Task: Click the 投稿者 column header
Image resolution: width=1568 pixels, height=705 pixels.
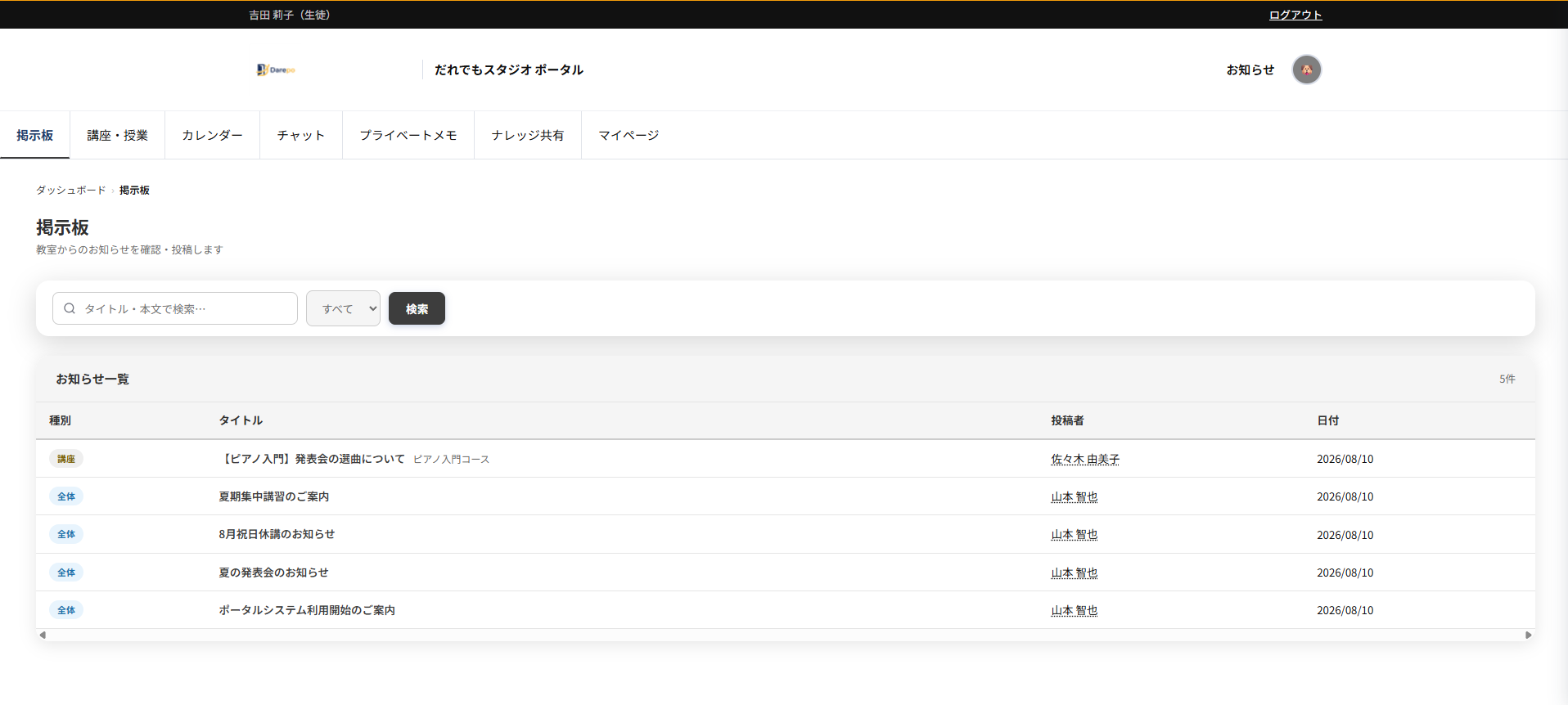Action: [1067, 420]
